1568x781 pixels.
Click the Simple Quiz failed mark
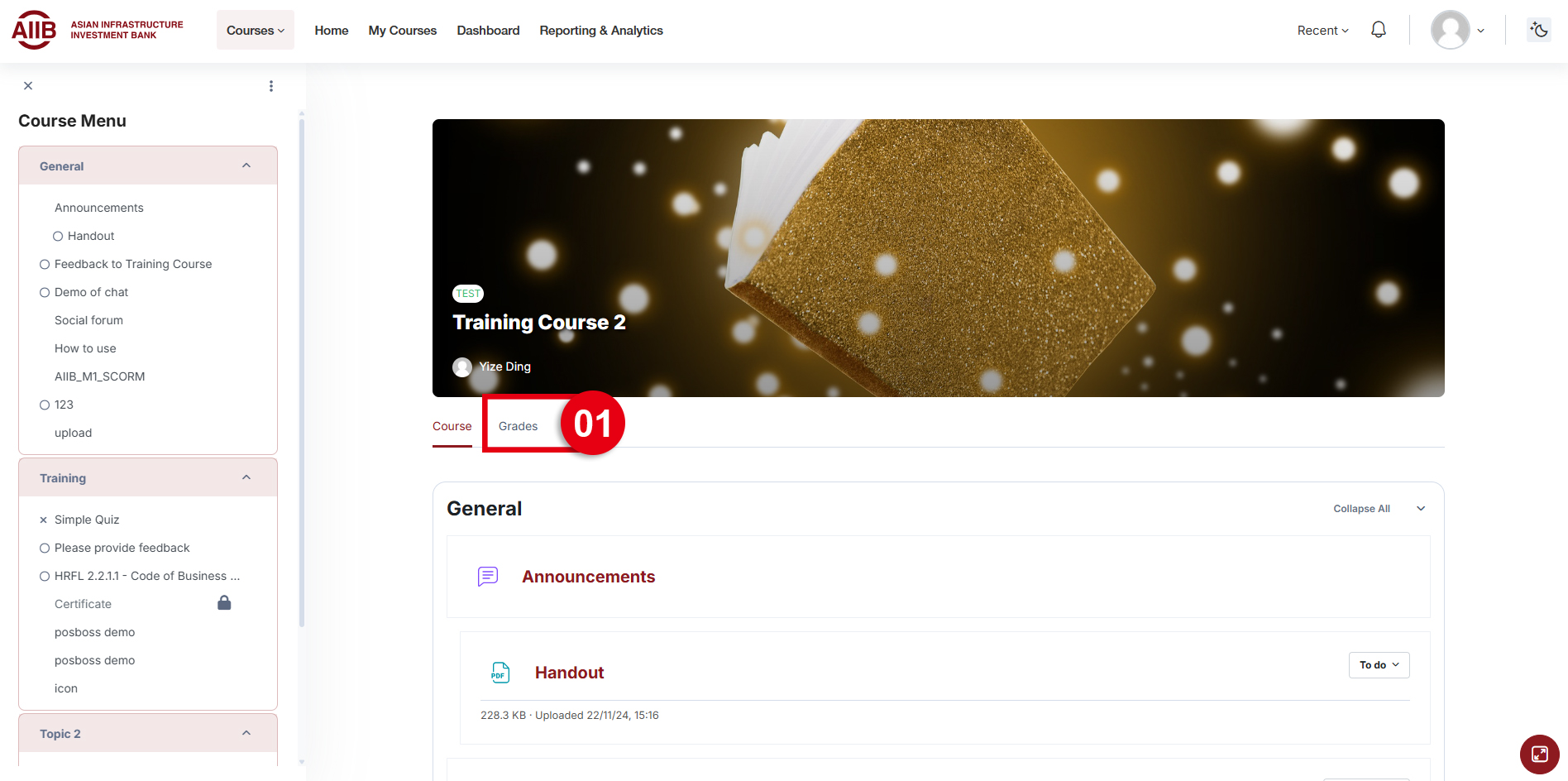(x=44, y=520)
